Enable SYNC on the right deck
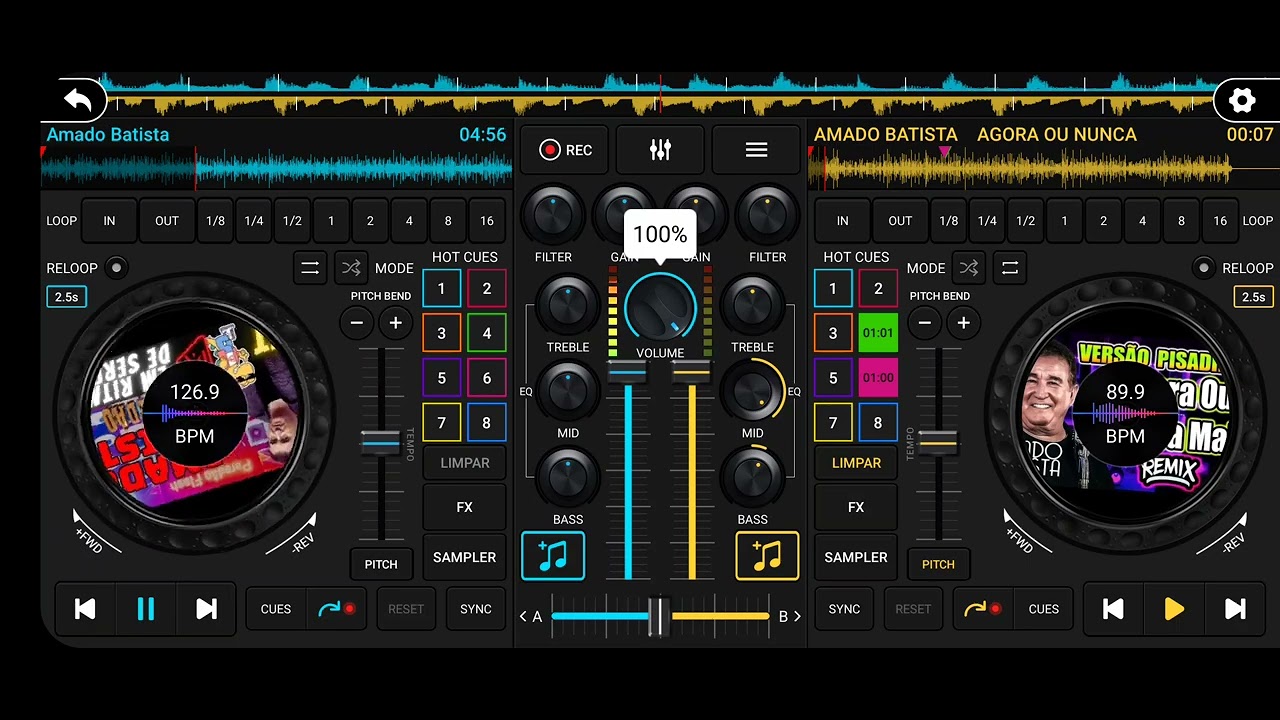This screenshot has height=720, width=1280. (844, 609)
